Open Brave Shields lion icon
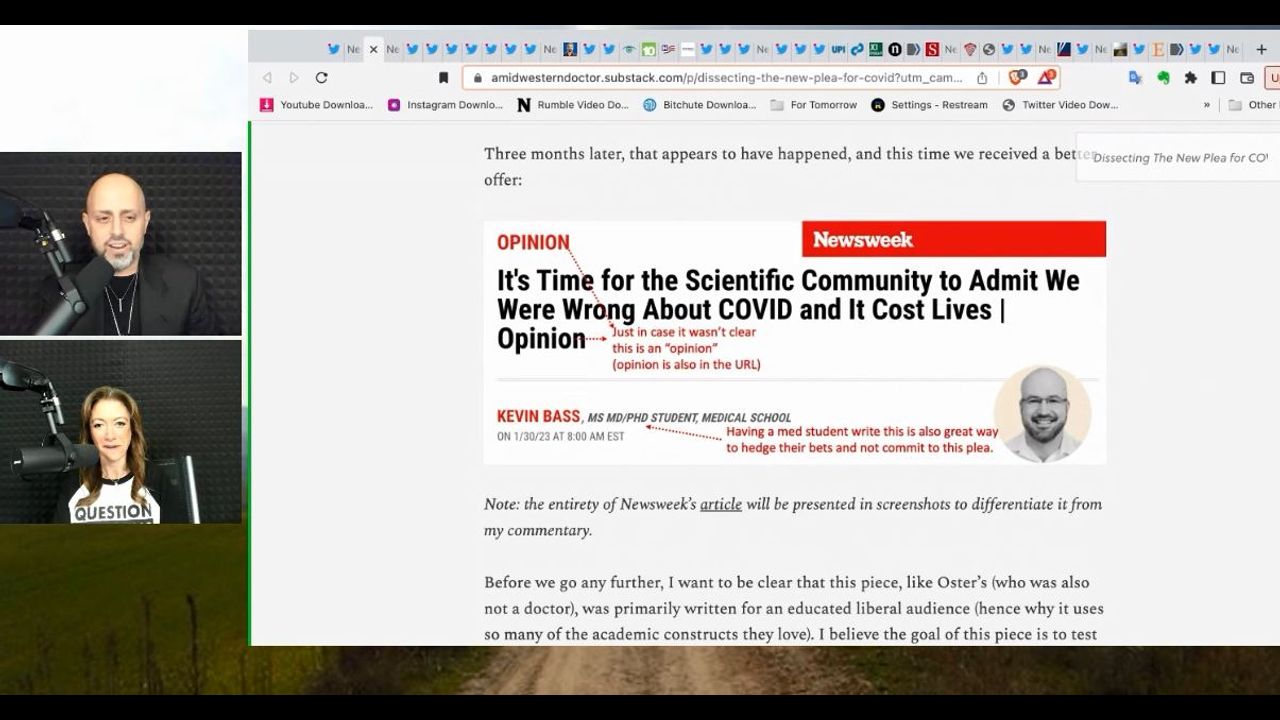 1016,78
